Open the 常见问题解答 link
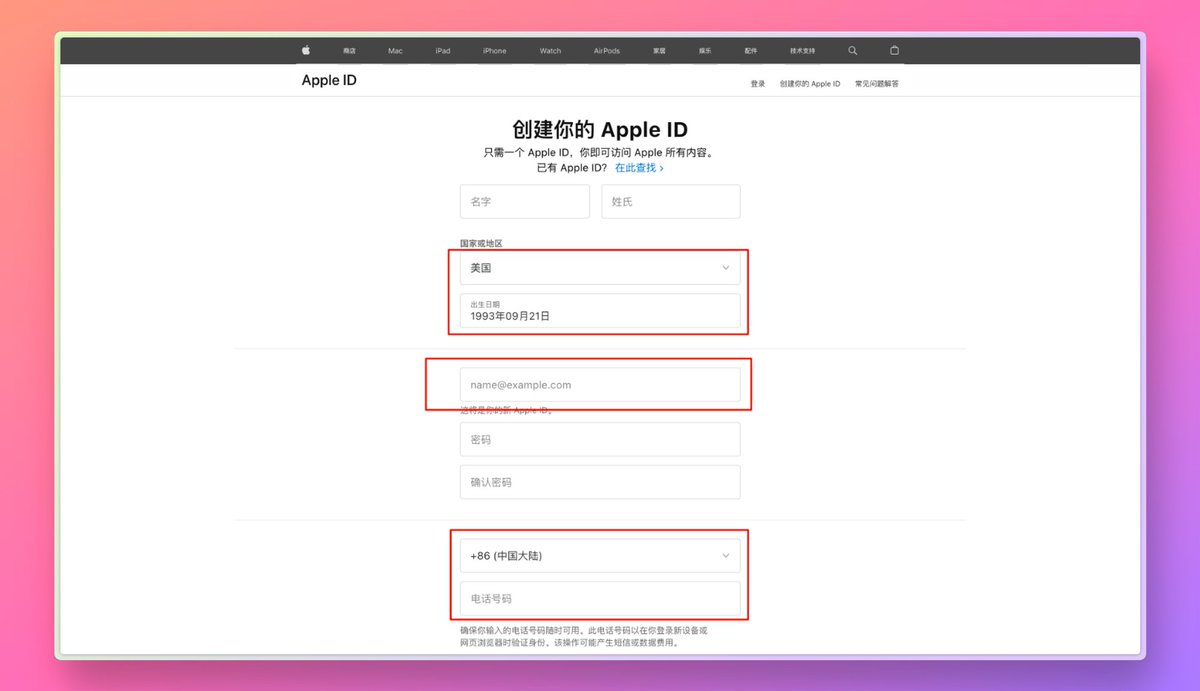 [877, 84]
